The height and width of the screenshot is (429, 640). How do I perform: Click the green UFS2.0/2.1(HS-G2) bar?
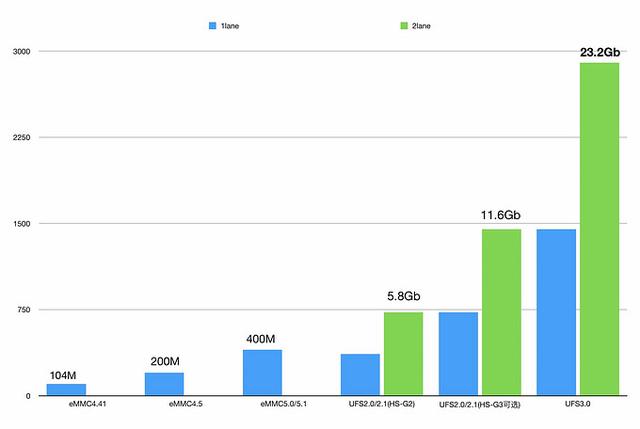click(404, 353)
